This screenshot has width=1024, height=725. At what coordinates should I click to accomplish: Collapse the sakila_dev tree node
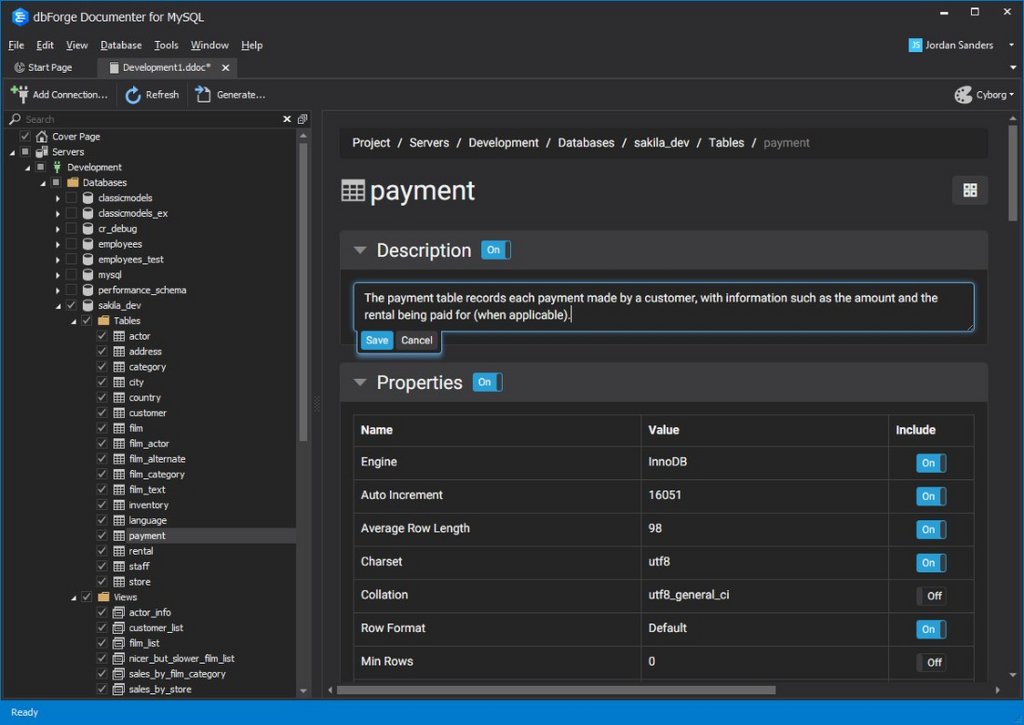(x=58, y=306)
